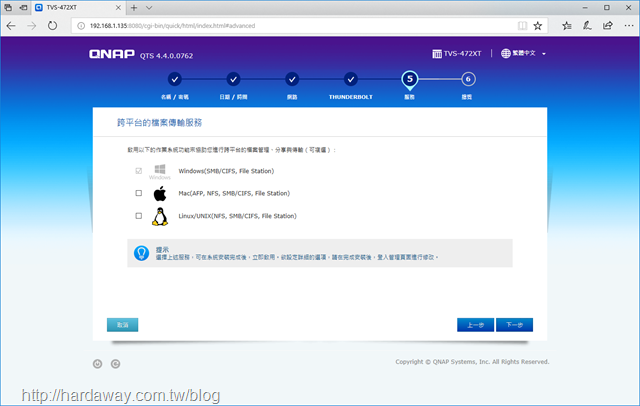The width and height of the screenshot is (640, 406).
Task: Jump to wizard step 6
Action: [x=468, y=79]
